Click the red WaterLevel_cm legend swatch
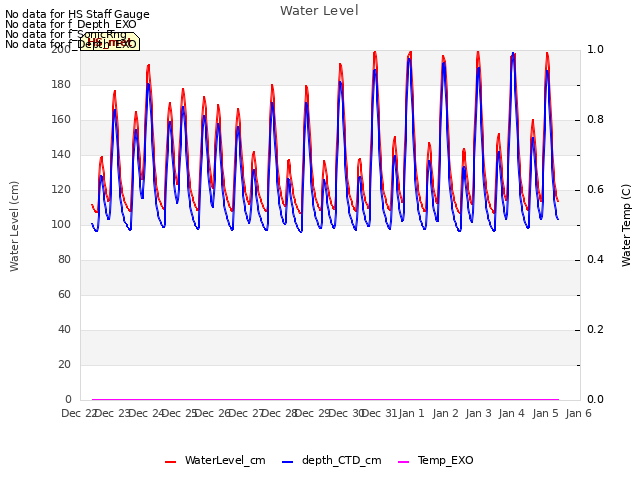640x480 pixels. tap(170, 462)
